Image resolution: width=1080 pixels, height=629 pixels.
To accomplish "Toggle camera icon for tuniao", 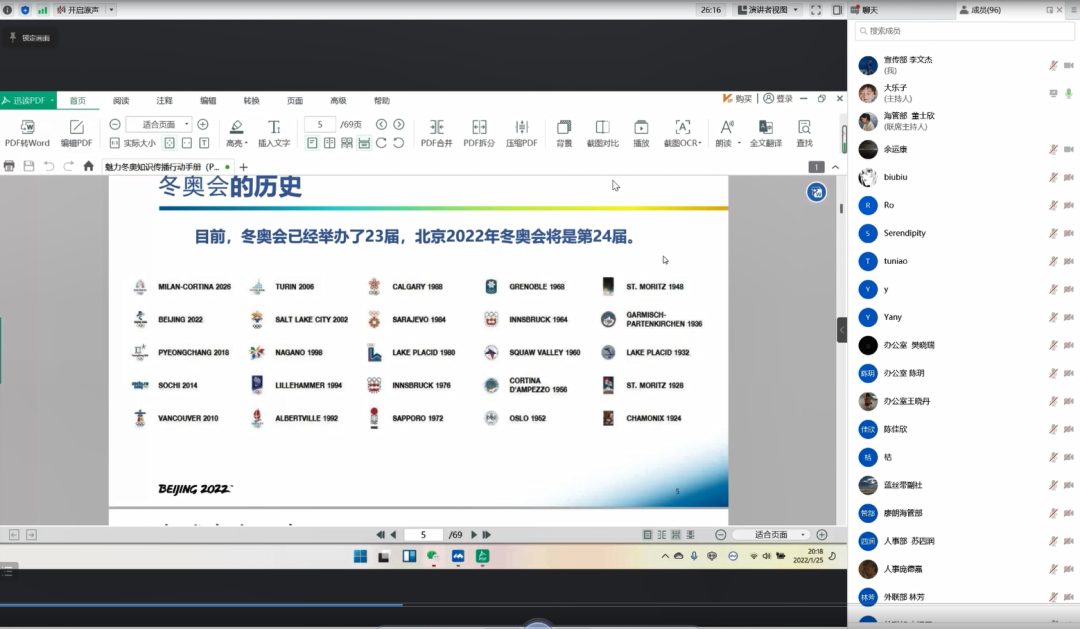I will point(1068,261).
